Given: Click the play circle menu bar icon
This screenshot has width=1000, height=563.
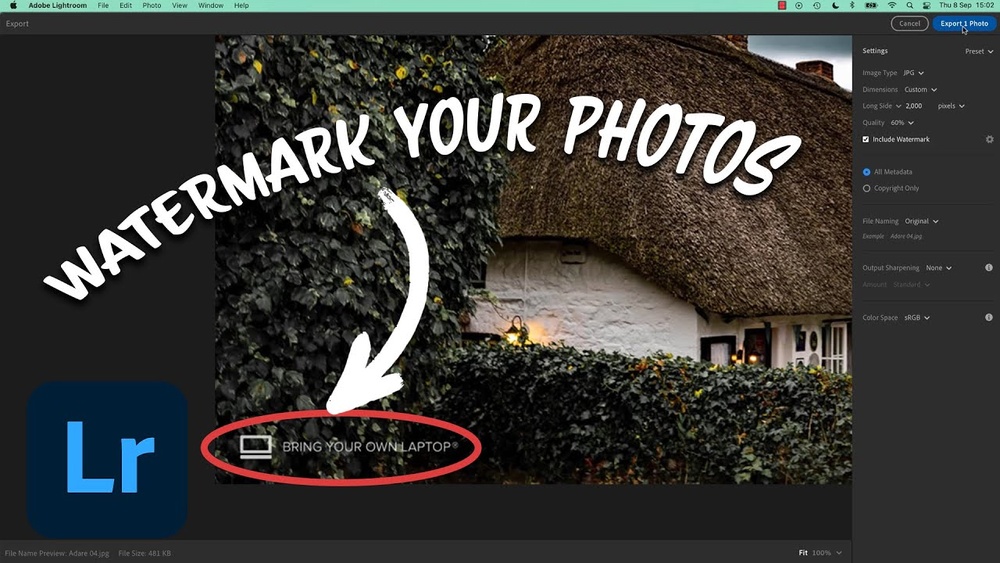Looking at the screenshot, I should pyautogui.click(x=799, y=5).
